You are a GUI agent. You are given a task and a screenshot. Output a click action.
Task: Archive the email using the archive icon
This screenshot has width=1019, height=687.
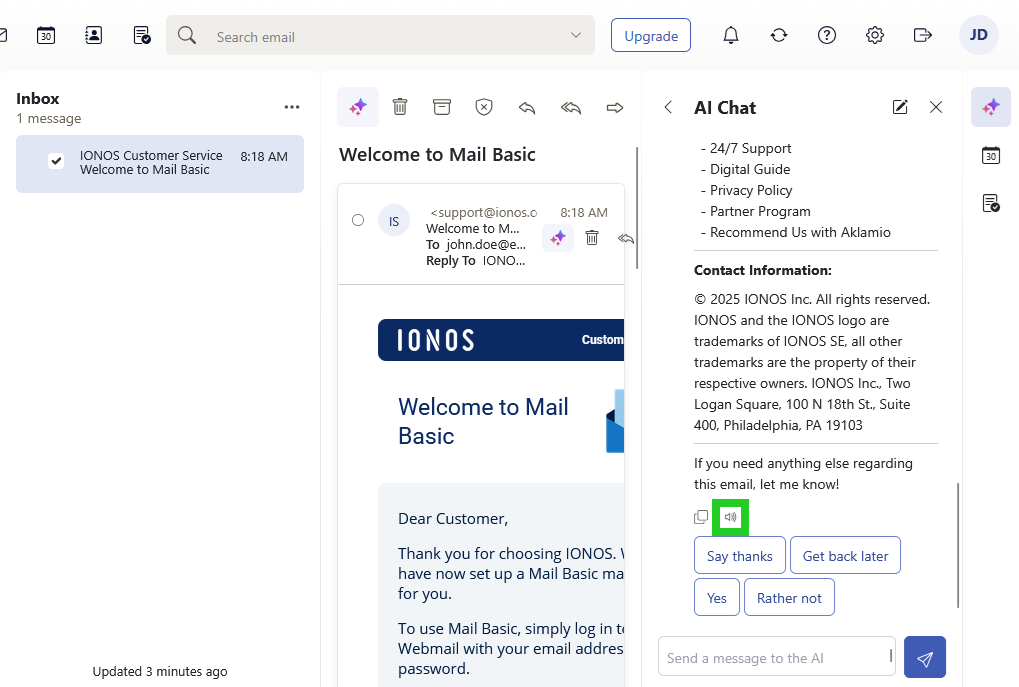[442, 106]
